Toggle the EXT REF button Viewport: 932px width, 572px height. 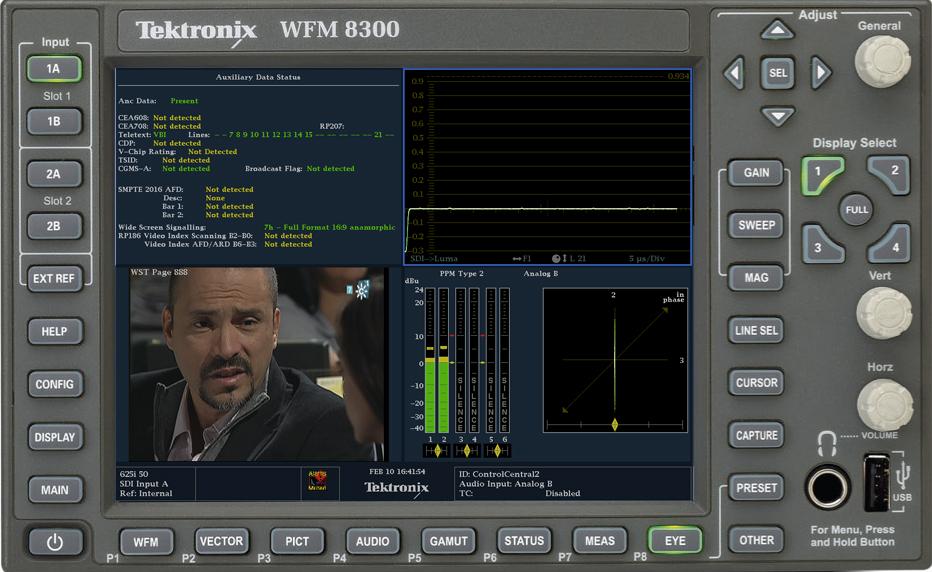[53, 278]
